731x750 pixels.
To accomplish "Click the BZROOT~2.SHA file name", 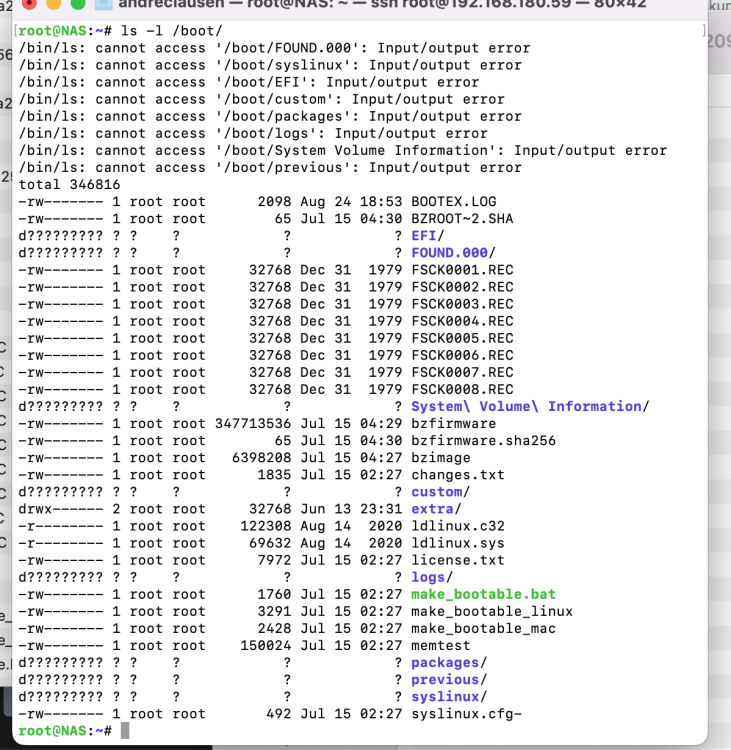I will (462, 219).
